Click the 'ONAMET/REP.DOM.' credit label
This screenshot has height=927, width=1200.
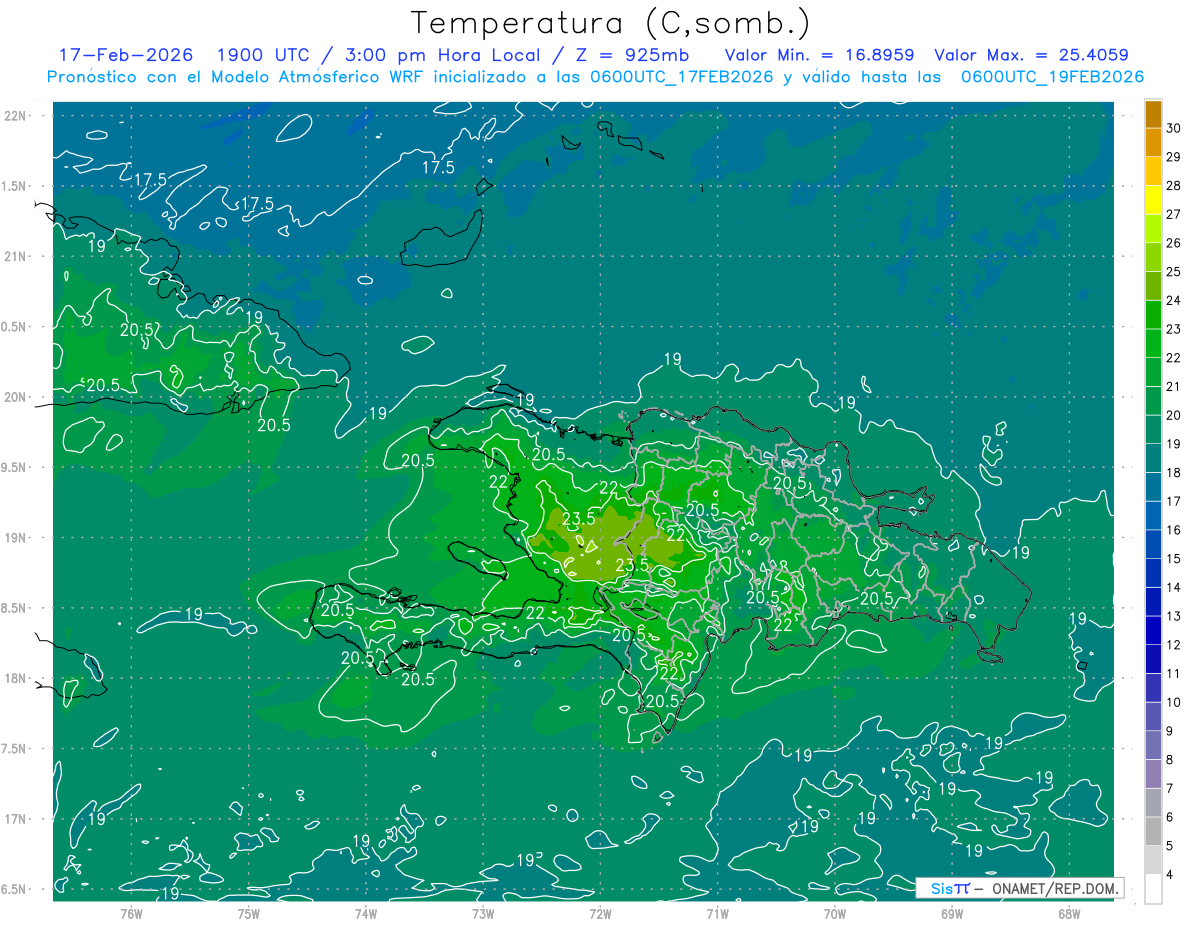(x=1058, y=888)
